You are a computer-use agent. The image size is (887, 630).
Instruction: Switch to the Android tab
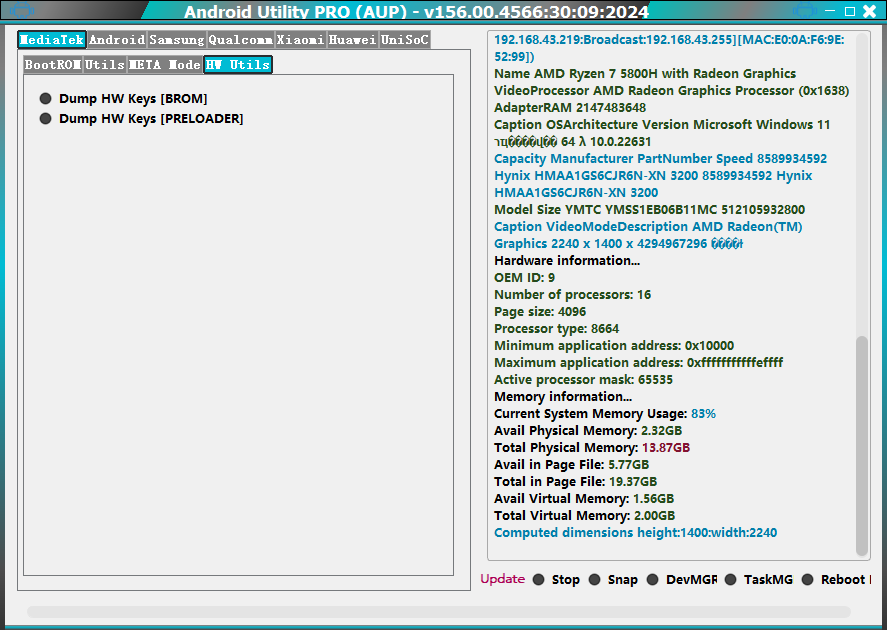(117, 40)
